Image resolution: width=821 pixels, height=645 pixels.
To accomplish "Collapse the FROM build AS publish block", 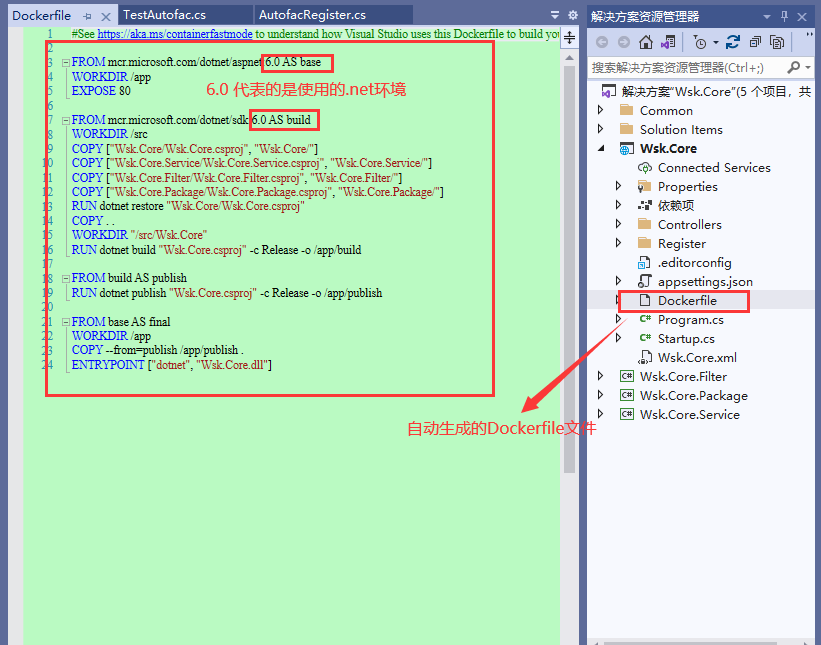I will click(66, 279).
